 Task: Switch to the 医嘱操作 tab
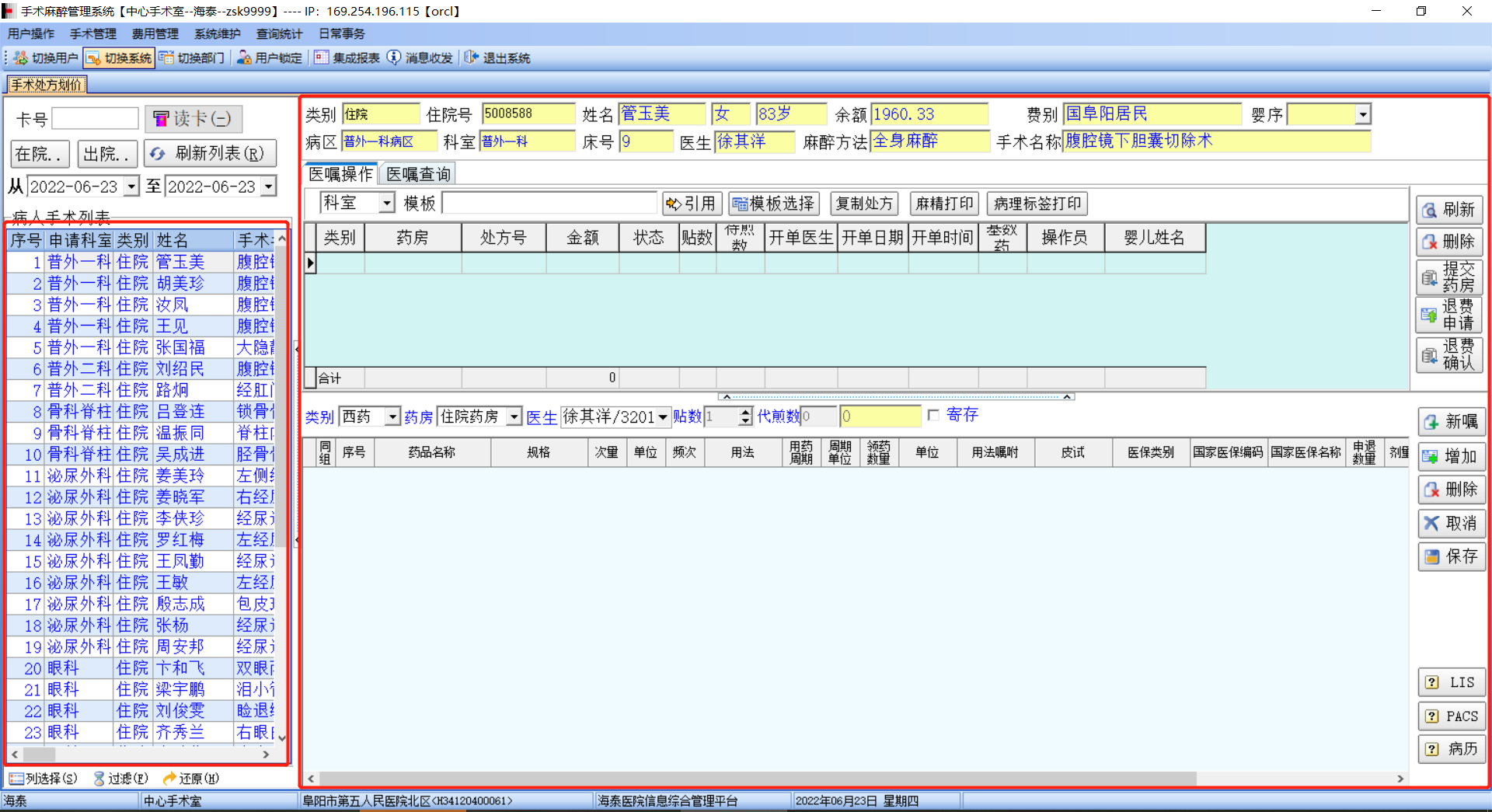[341, 174]
